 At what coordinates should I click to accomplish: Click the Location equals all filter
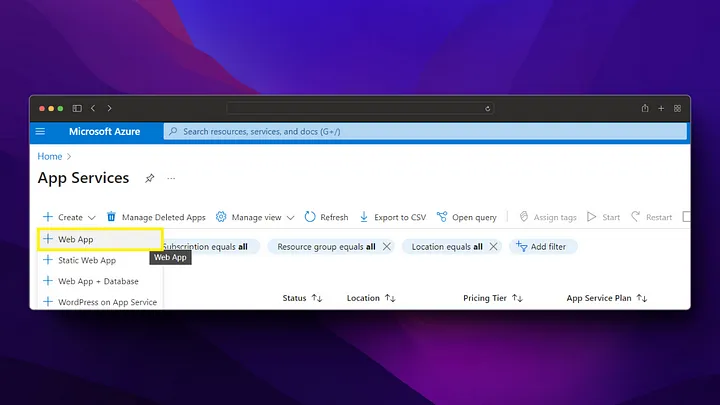[x=447, y=247]
